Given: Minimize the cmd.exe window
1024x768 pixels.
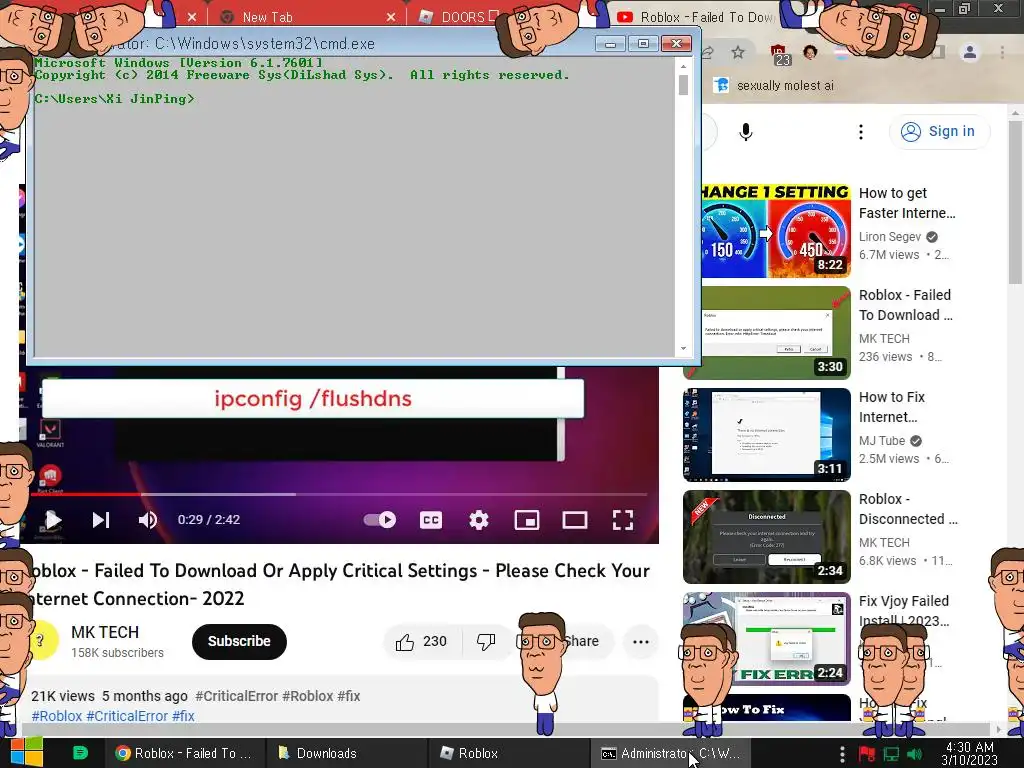Looking at the screenshot, I should (x=610, y=44).
